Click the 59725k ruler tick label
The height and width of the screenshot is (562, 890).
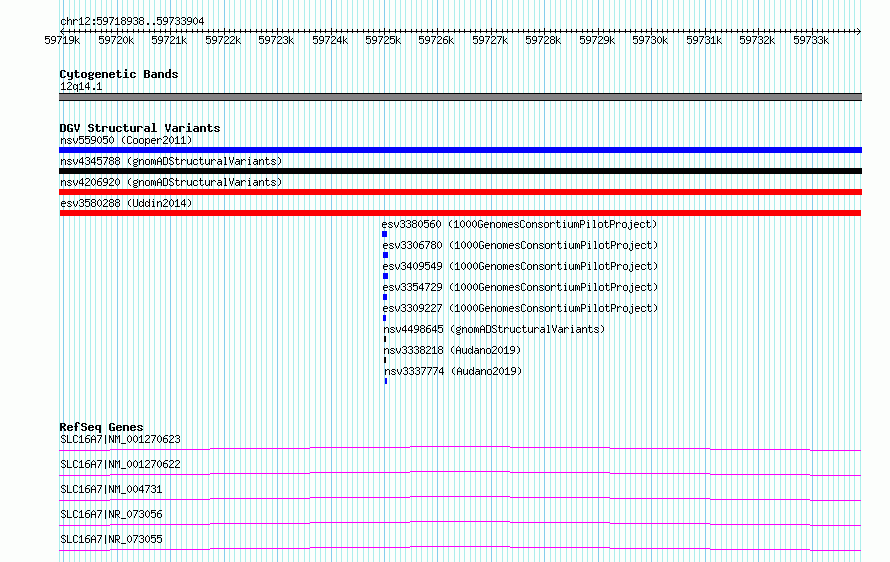383,40
